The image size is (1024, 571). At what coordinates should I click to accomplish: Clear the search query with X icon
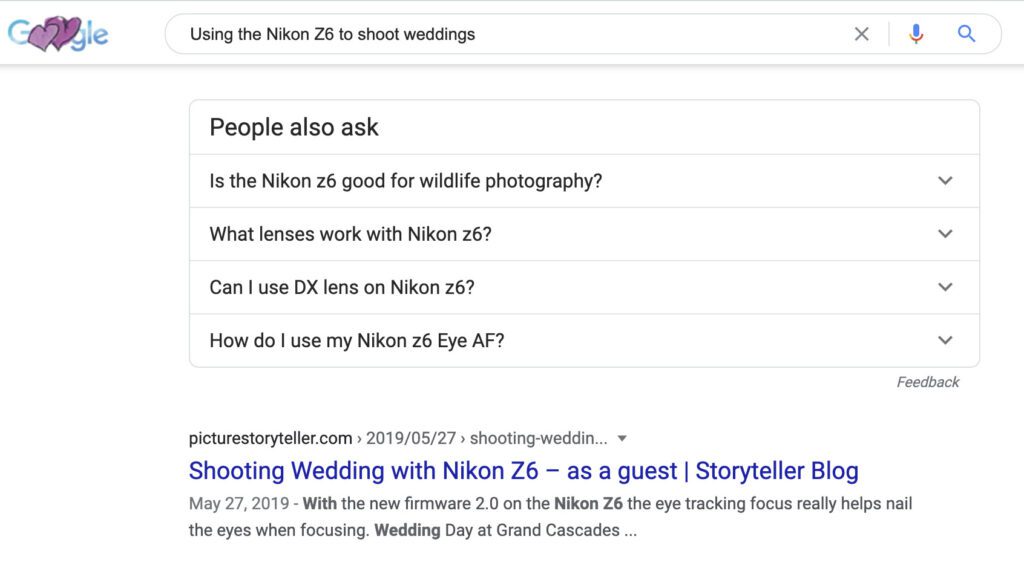tap(861, 34)
